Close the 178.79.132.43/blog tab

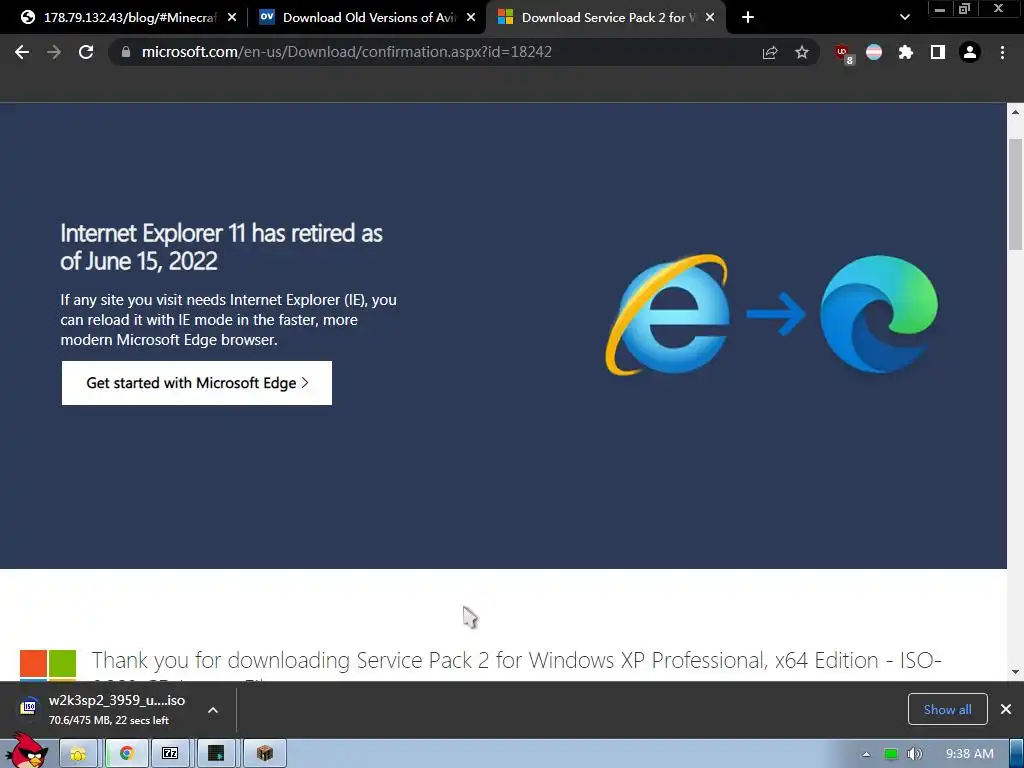pos(232,18)
